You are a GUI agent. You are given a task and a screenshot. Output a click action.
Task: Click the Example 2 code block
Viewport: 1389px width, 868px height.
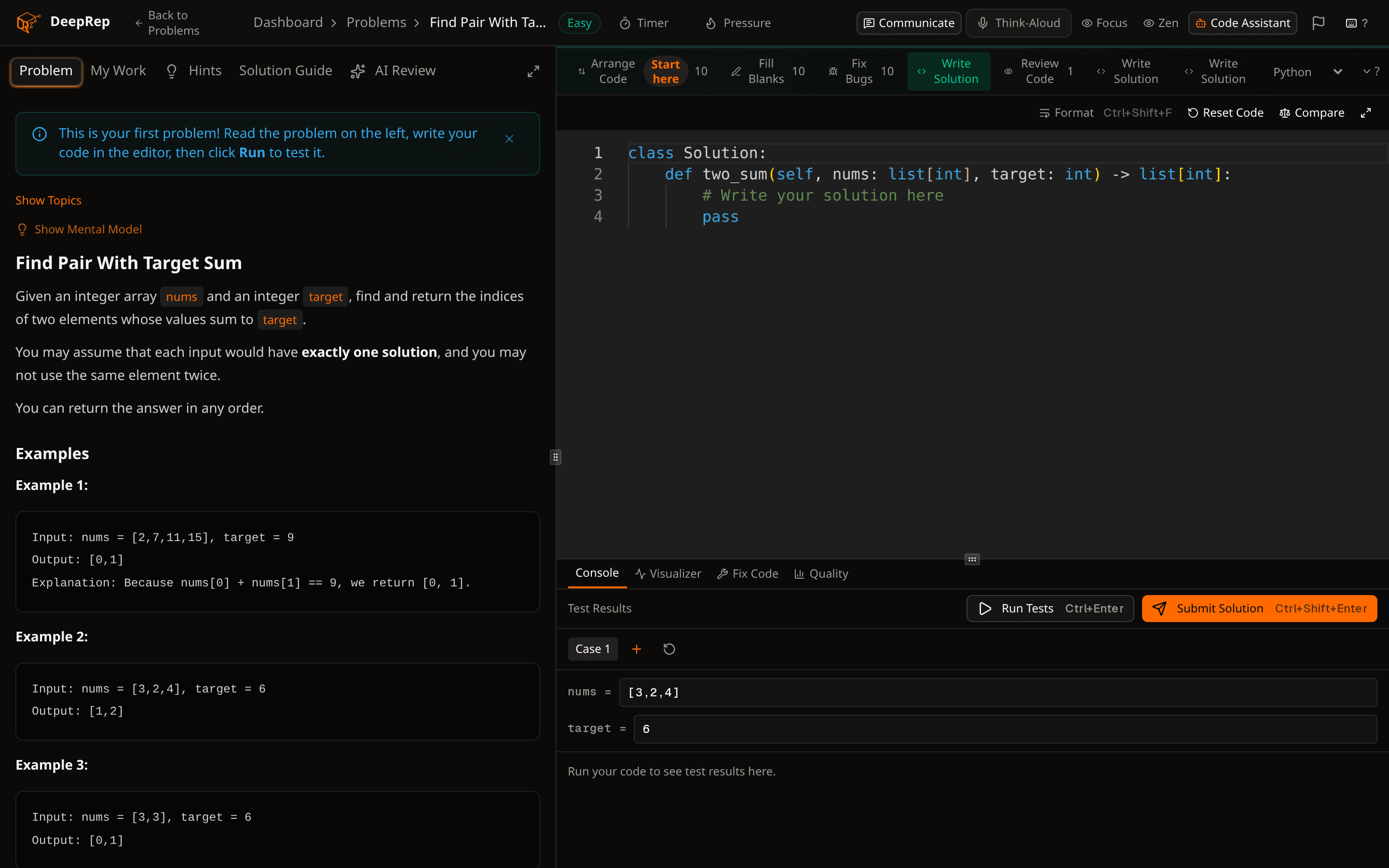(x=277, y=701)
